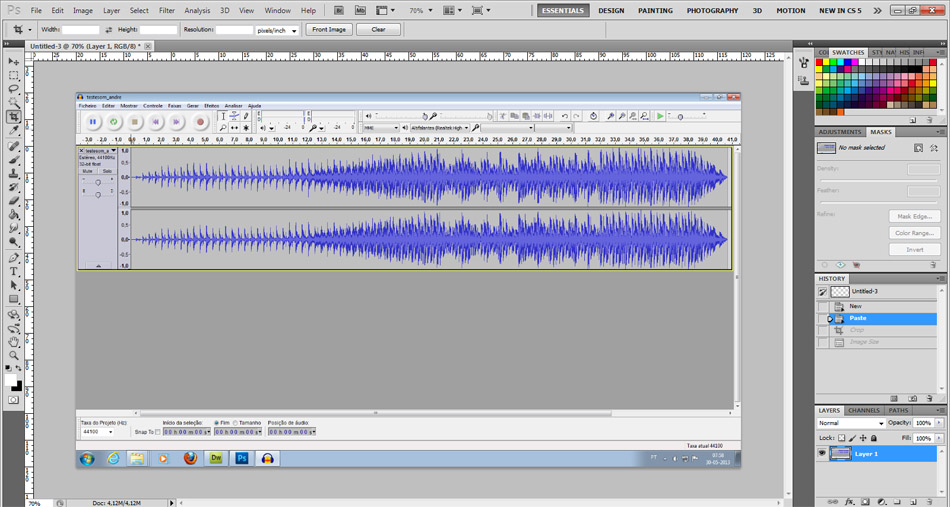Delete the layer using the trash icon
950x507 pixels.
(932, 501)
